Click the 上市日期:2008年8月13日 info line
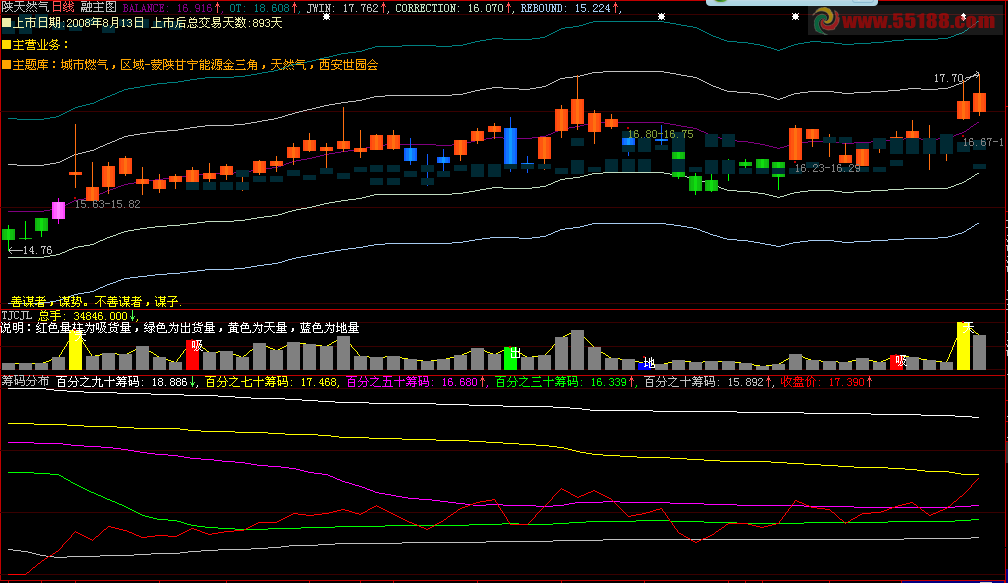This screenshot has height=583, width=1008. coord(142,23)
